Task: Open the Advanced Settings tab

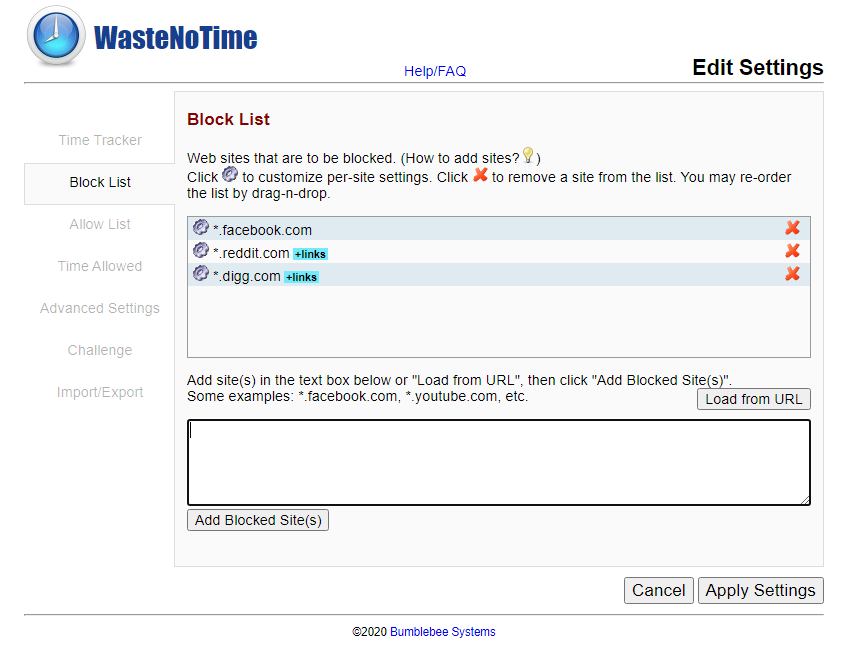Action: pyautogui.click(x=100, y=308)
